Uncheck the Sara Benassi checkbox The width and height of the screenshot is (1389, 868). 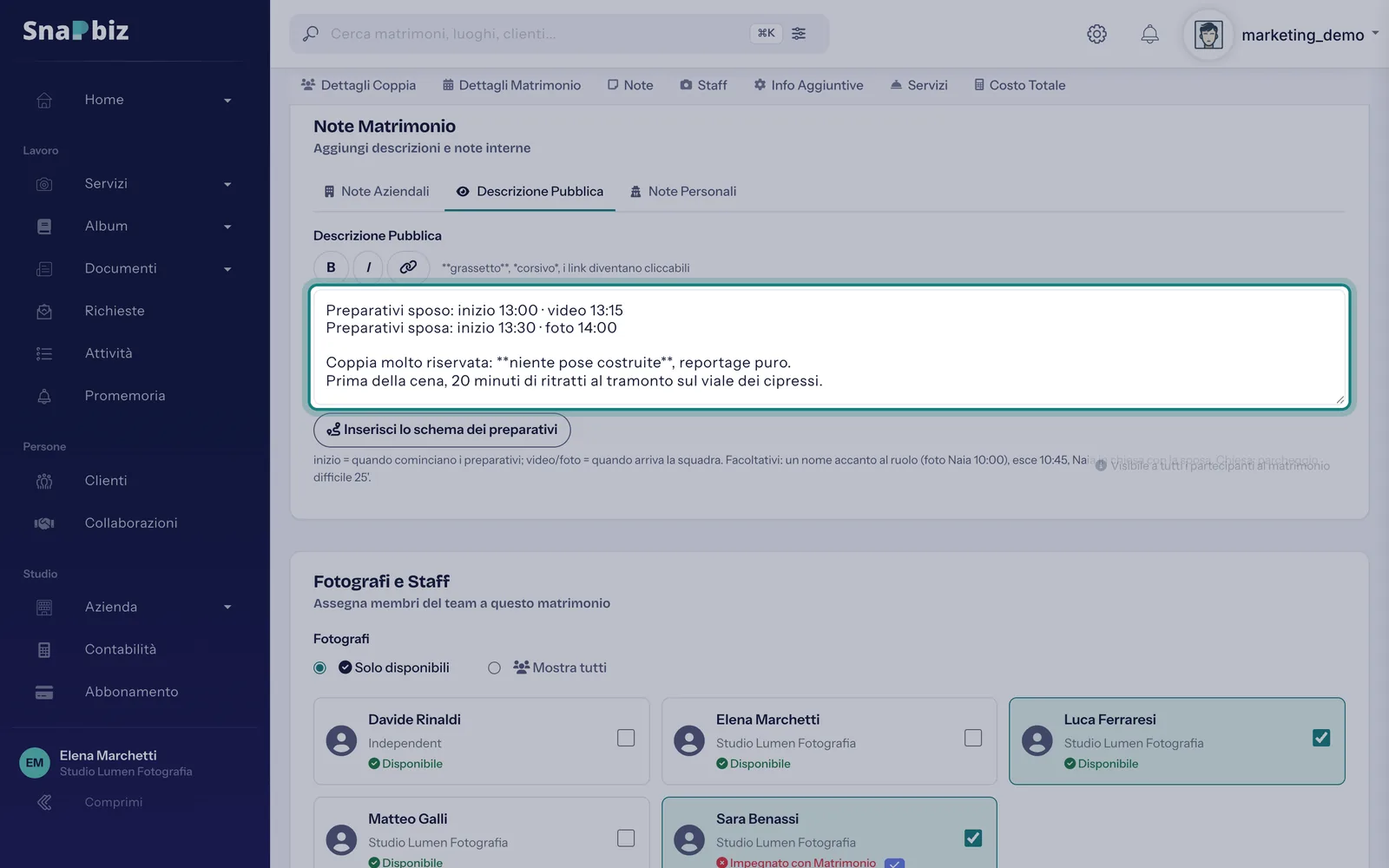(x=973, y=838)
